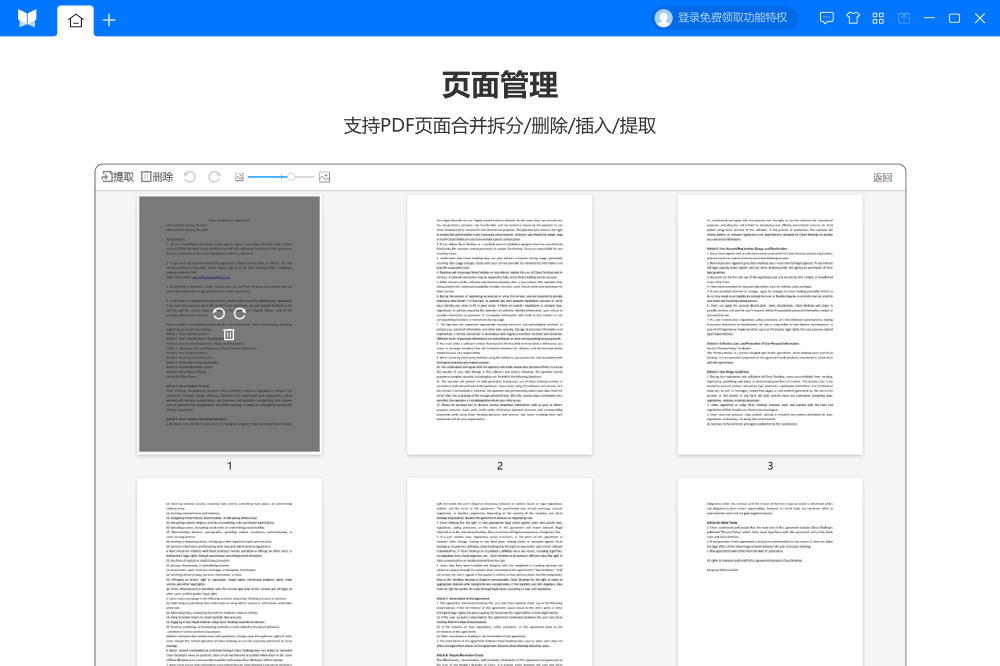Select the page 2 thumbnail
Screen dimensions: 1000x666
499,323
